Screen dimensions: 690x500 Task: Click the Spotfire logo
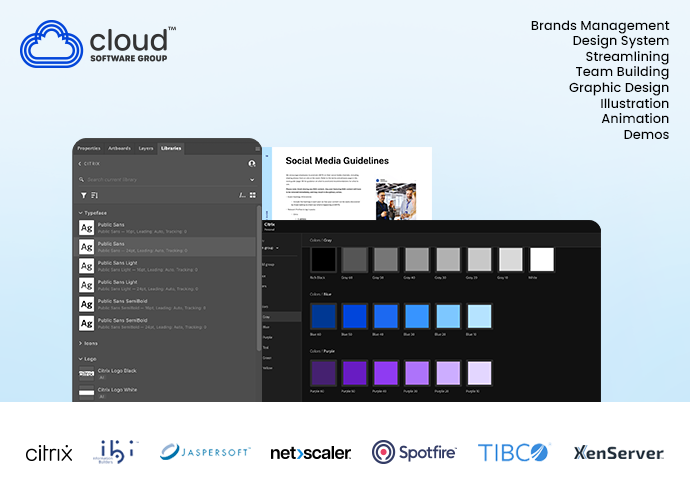pyautogui.click(x=416, y=452)
